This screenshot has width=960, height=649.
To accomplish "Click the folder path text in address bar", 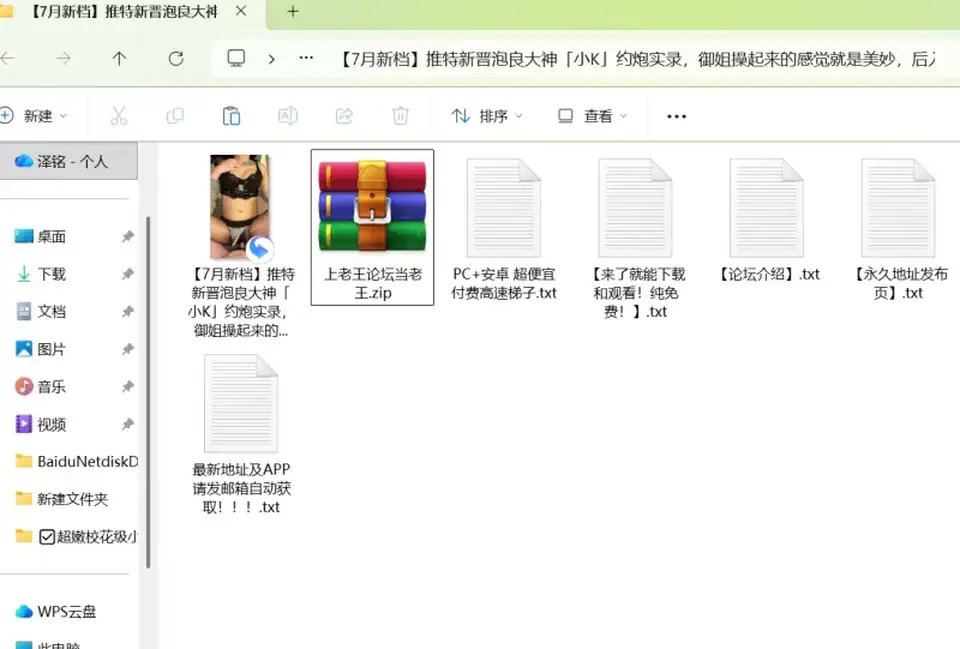I will point(636,59).
